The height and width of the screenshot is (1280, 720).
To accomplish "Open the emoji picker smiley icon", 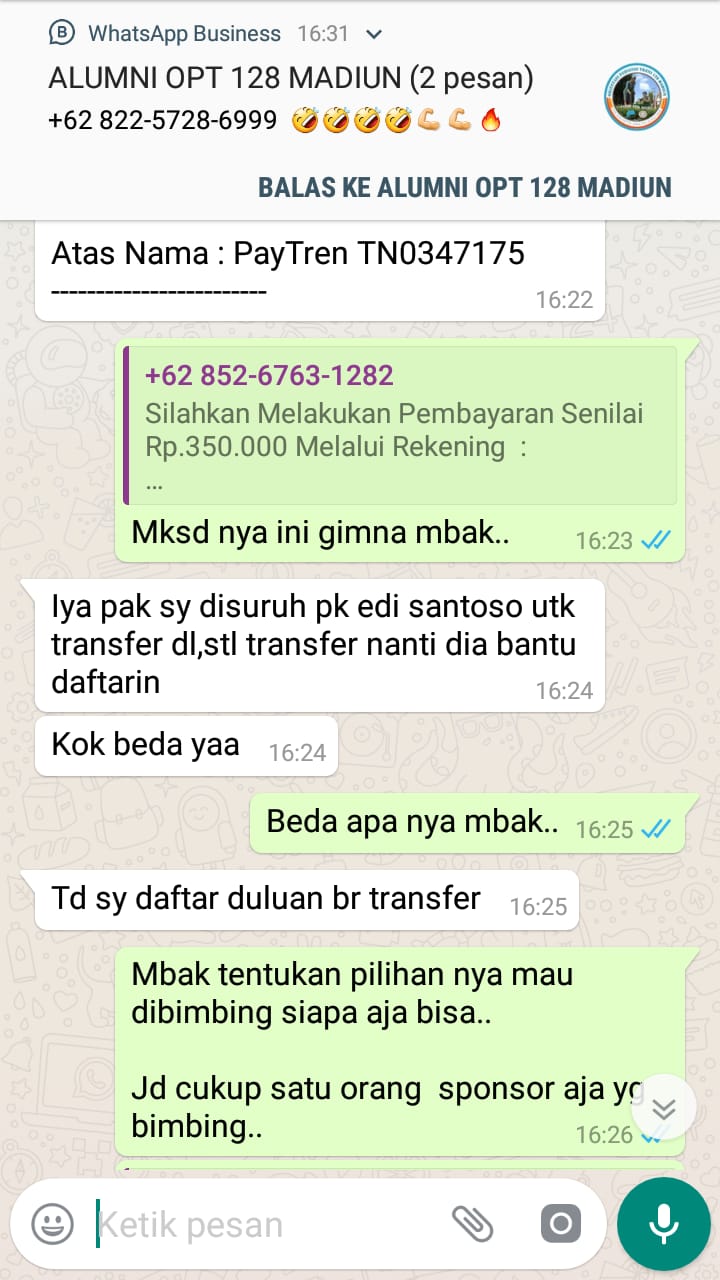I will coord(53,1223).
